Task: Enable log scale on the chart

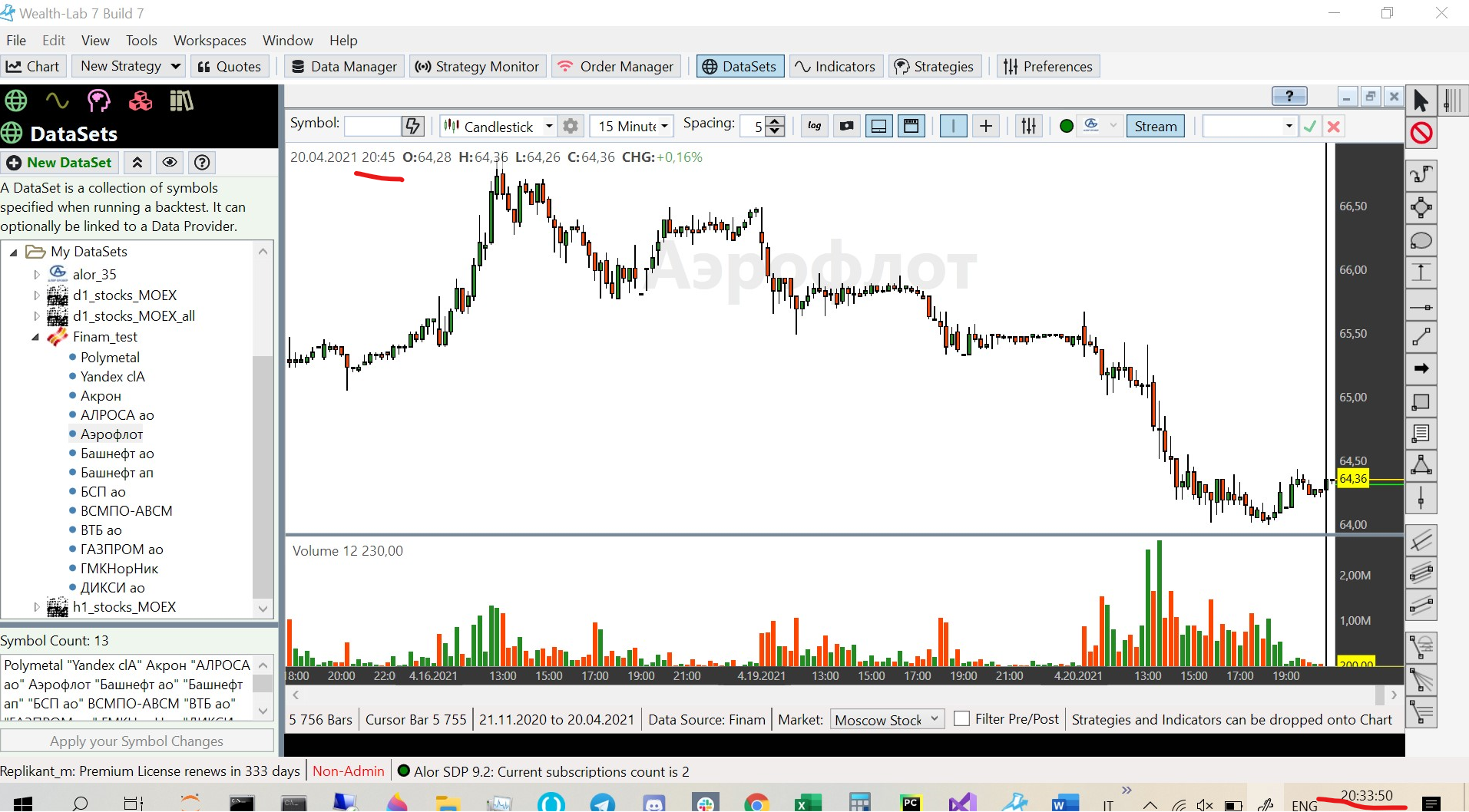Action: click(813, 125)
